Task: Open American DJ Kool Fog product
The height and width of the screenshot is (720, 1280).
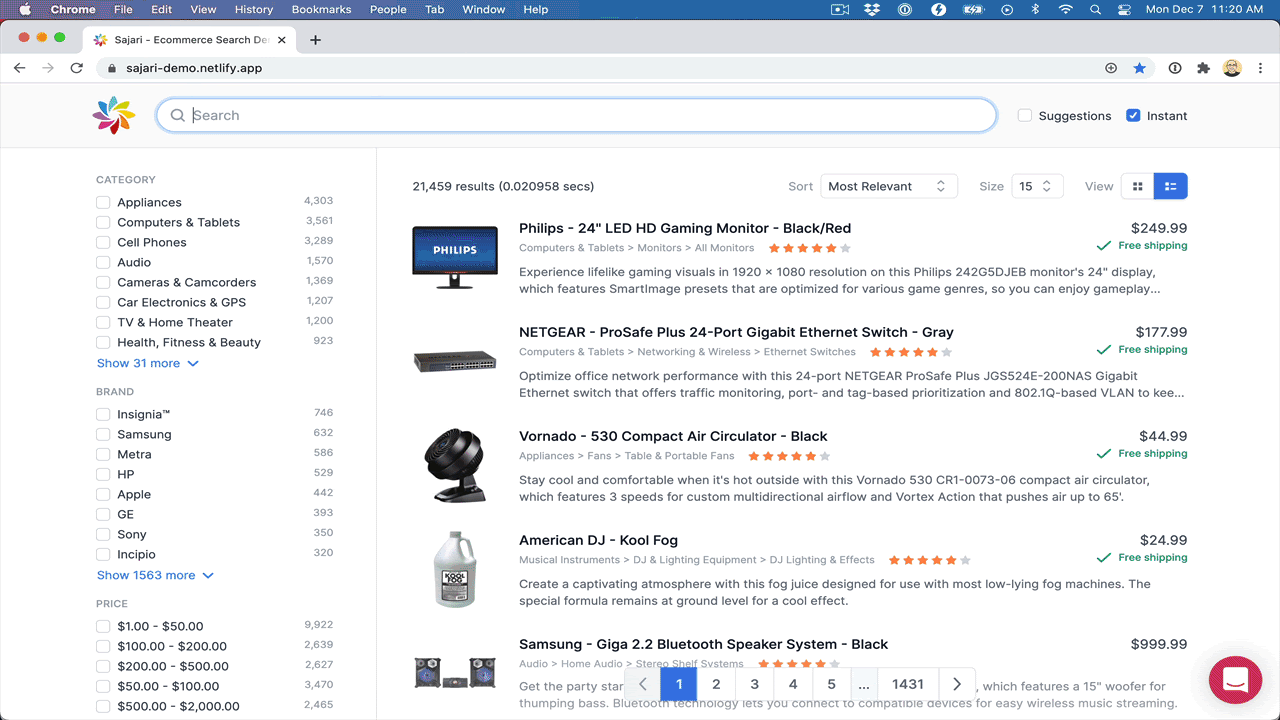Action: click(598, 540)
